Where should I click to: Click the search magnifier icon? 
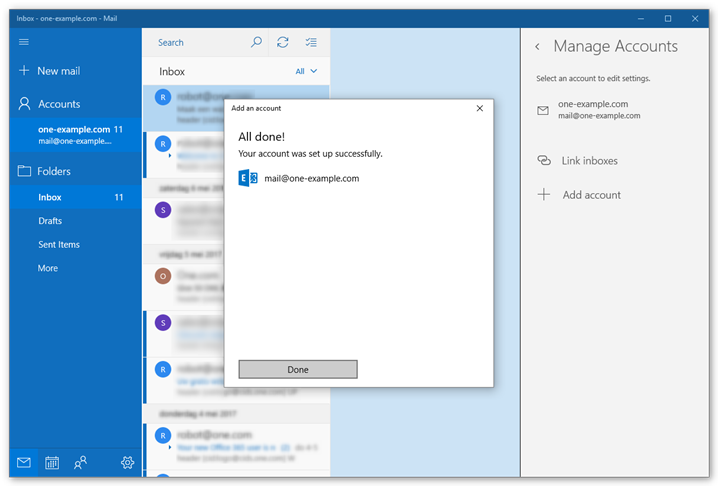pyautogui.click(x=256, y=42)
